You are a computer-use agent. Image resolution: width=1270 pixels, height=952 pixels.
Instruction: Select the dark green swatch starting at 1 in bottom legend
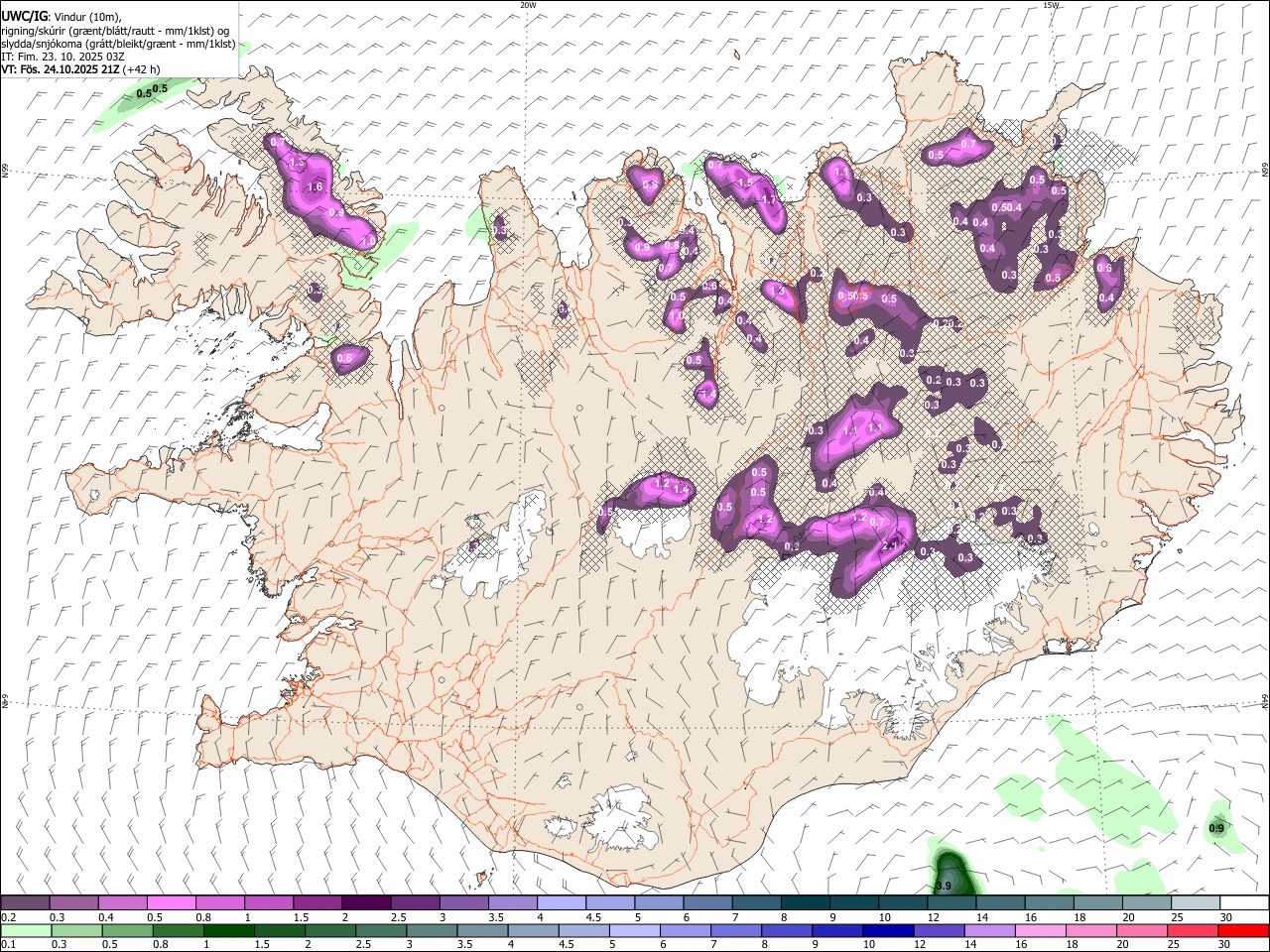pyautogui.click(x=228, y=930)
